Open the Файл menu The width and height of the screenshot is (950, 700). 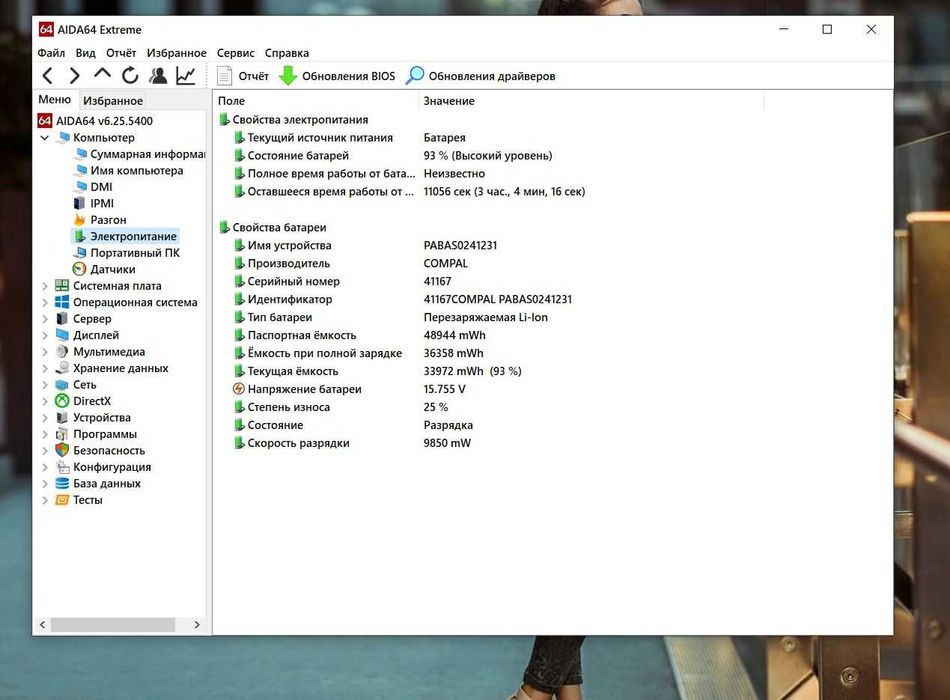pyautogui.click(x=51, y=53)
